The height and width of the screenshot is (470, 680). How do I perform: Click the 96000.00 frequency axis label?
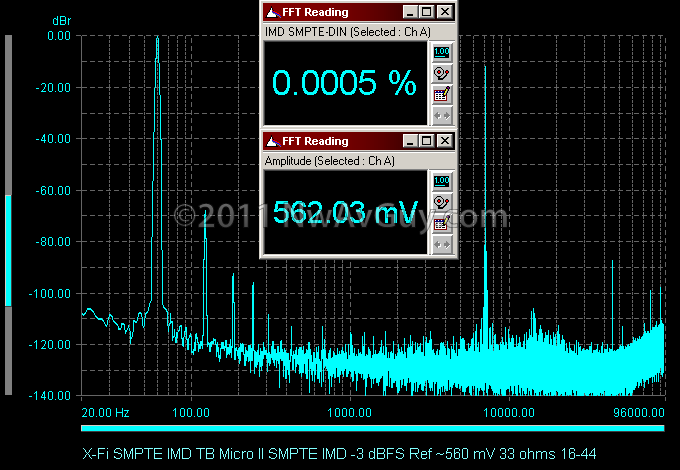[x=639, y=412]
